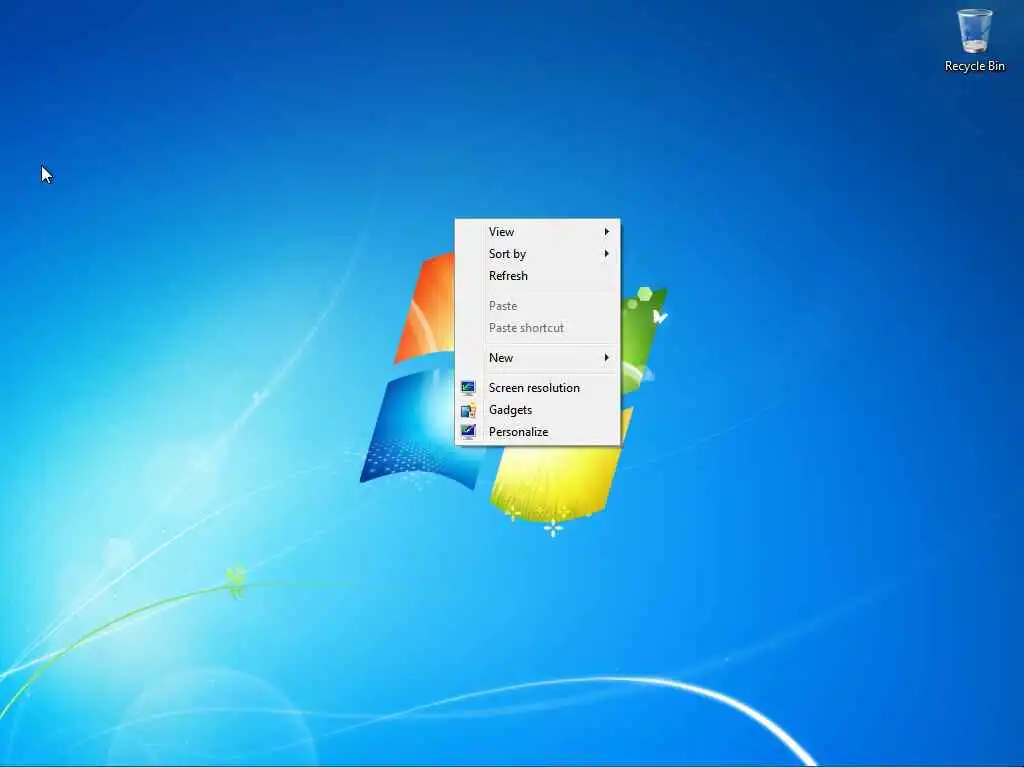Open the View submenu
Viewport: 1024px width, 768px height.
click(x=537, y=232)
